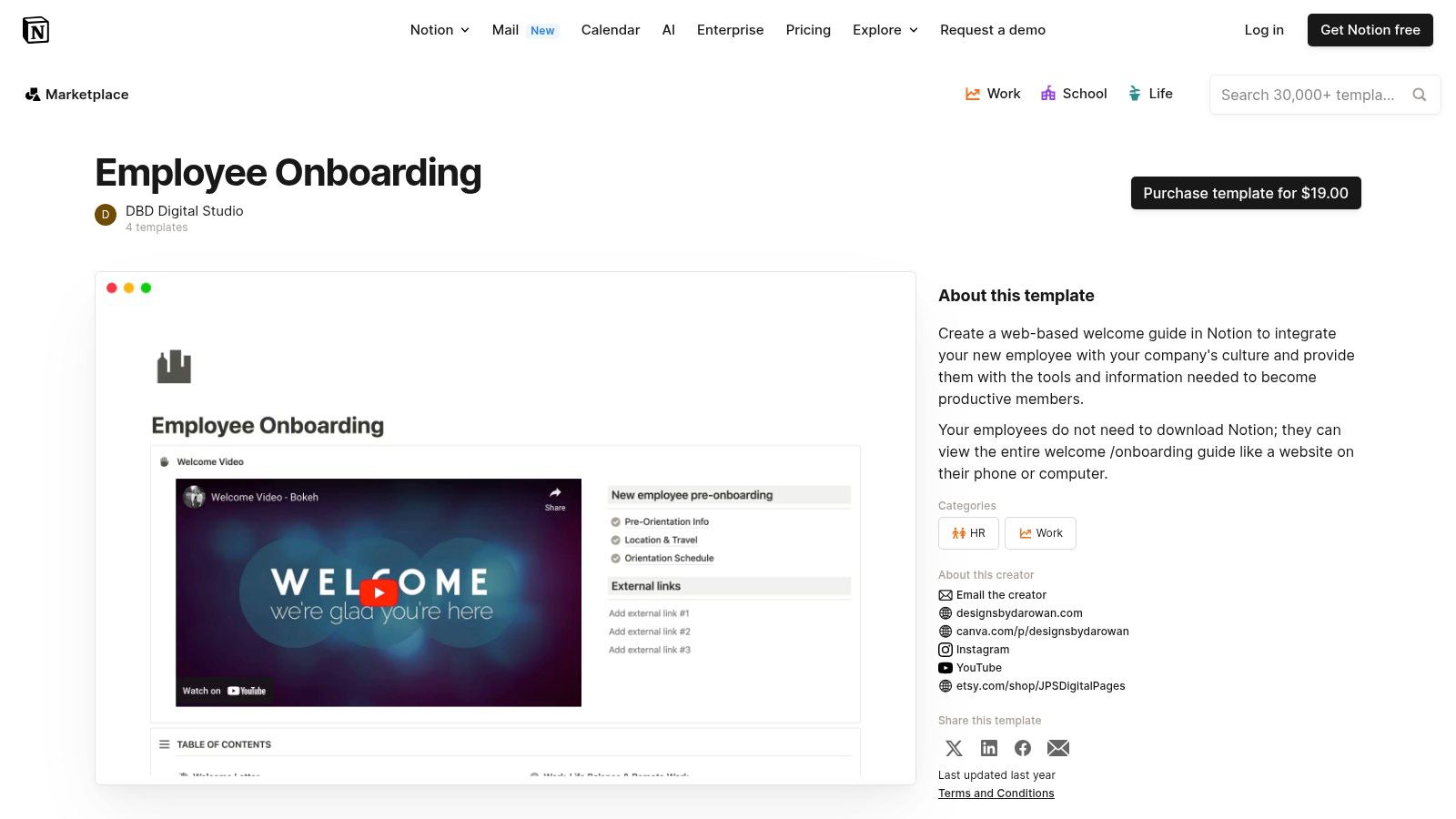Click globe icon next to etsy.com link
Viewport: 1456px width, 819px height.
pos(945,686)
